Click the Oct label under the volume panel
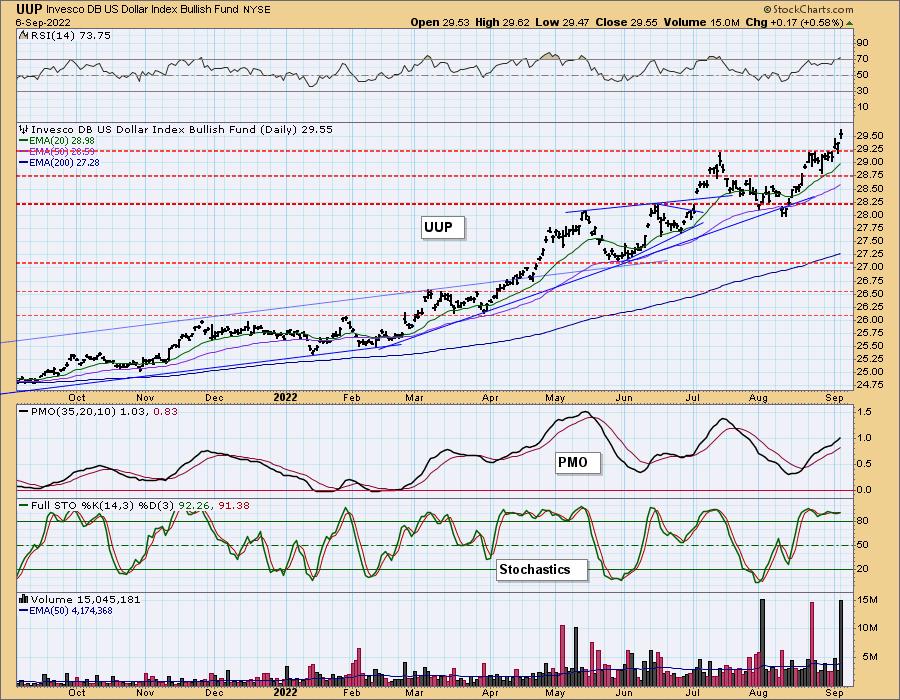The width and height of the screenshot is (900, 700). [x=76, y=693]
